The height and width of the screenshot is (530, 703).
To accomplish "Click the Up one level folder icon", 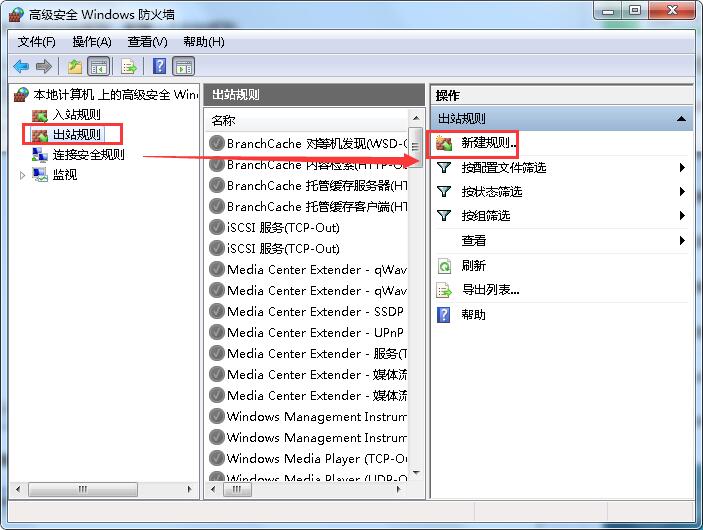I will [x=74, y=67].
